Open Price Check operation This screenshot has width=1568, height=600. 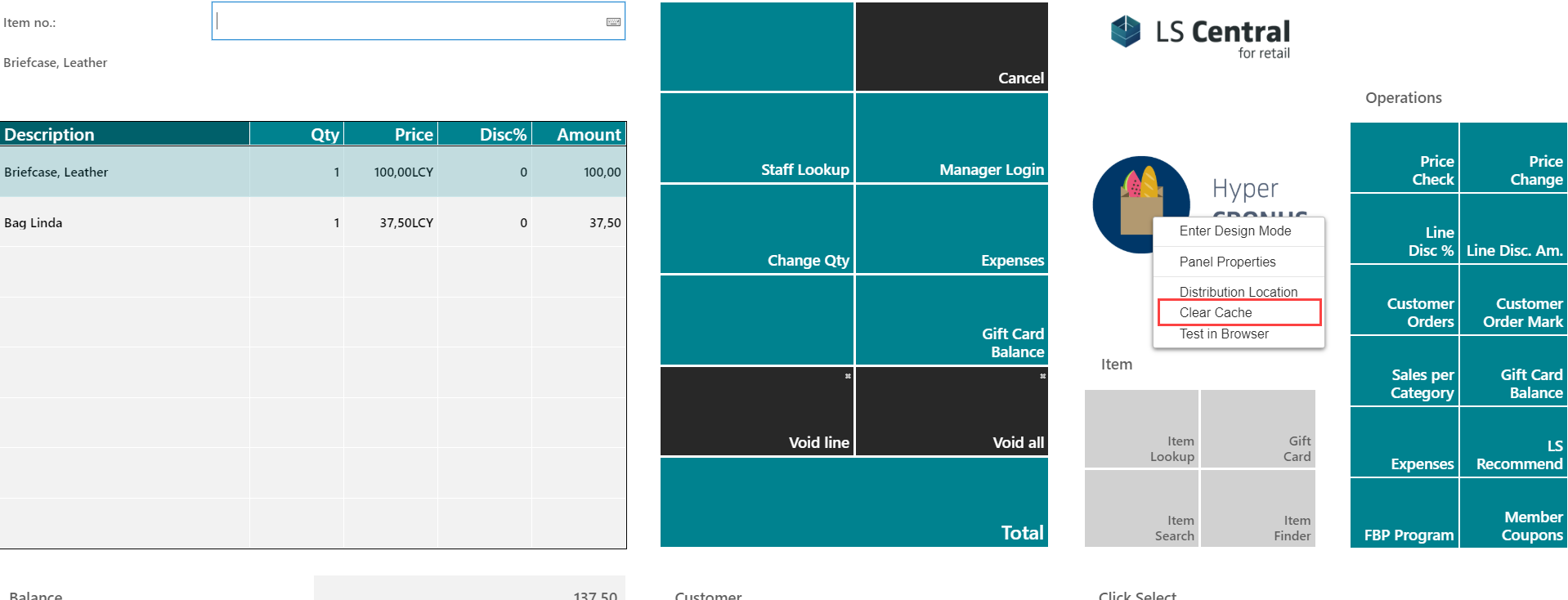1404,158
